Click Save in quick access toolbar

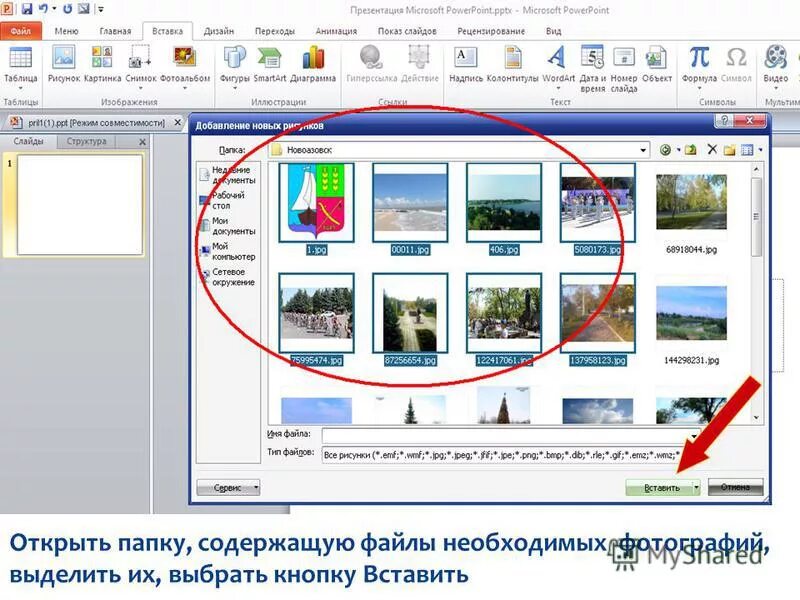tap(27, 9)
